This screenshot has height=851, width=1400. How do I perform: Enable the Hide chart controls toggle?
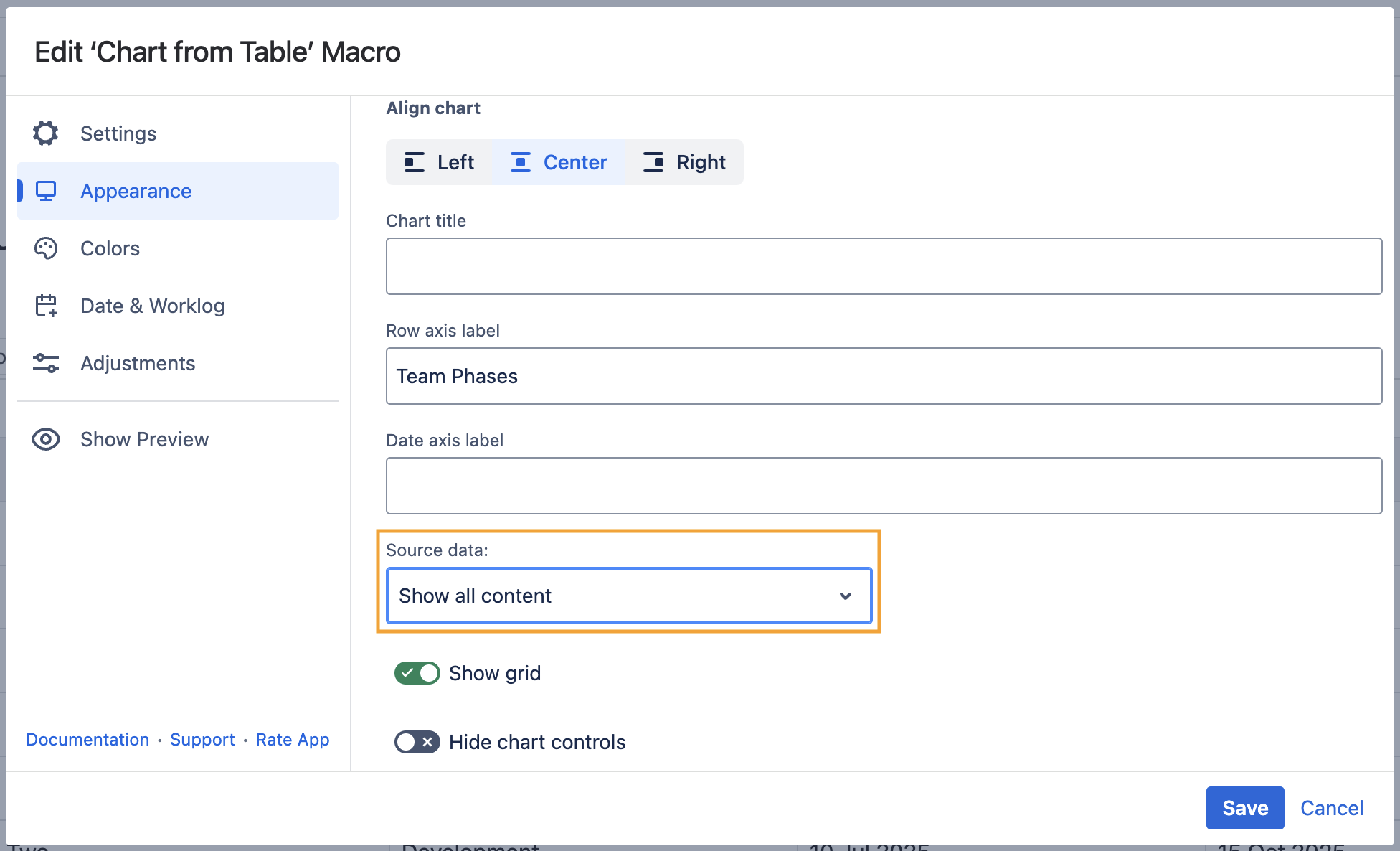click(x=417, y=742)
